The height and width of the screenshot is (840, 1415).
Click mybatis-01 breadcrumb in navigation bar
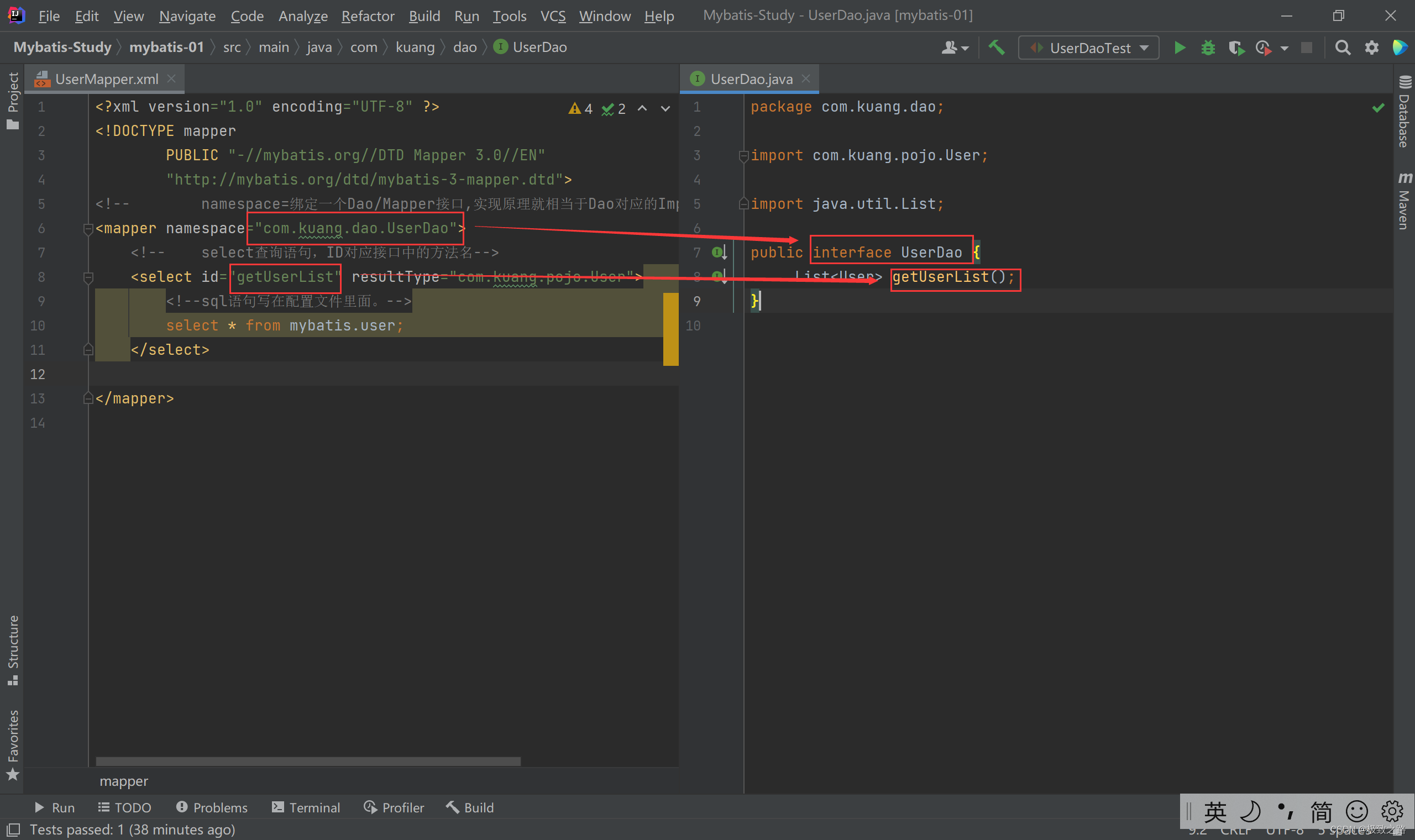[x=166, y=48]
